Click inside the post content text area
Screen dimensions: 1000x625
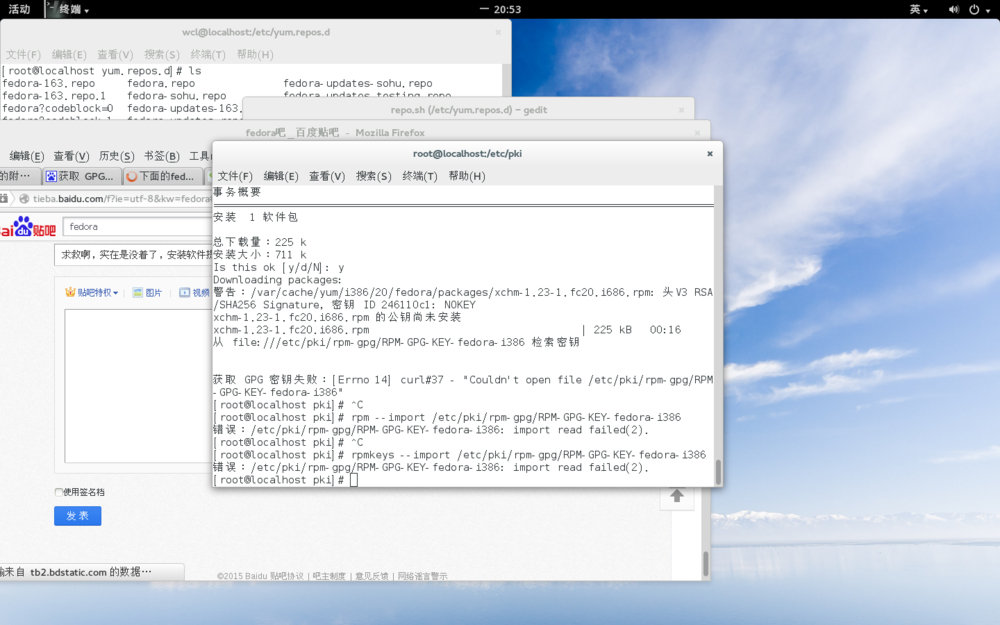[138, 386]
